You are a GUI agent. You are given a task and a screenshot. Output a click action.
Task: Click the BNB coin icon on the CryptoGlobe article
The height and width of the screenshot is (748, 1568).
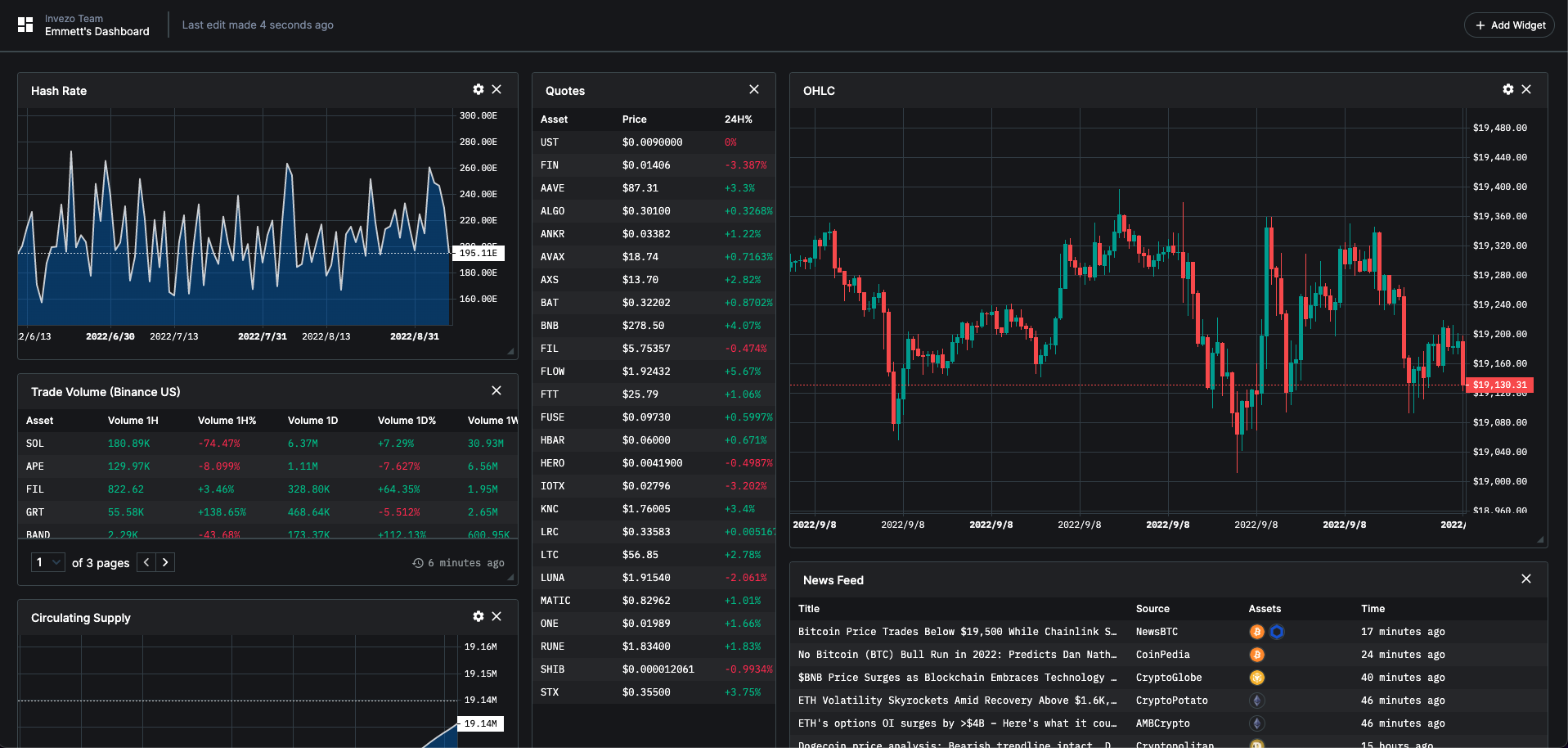tap(1256, 677)
